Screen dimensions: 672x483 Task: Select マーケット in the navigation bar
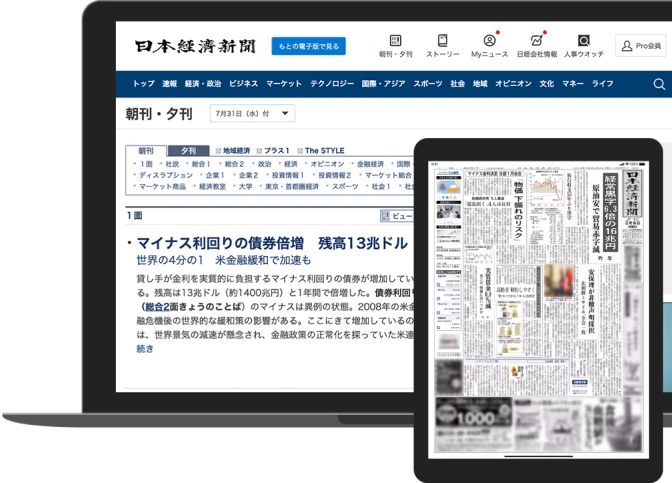tap(284, 84)
